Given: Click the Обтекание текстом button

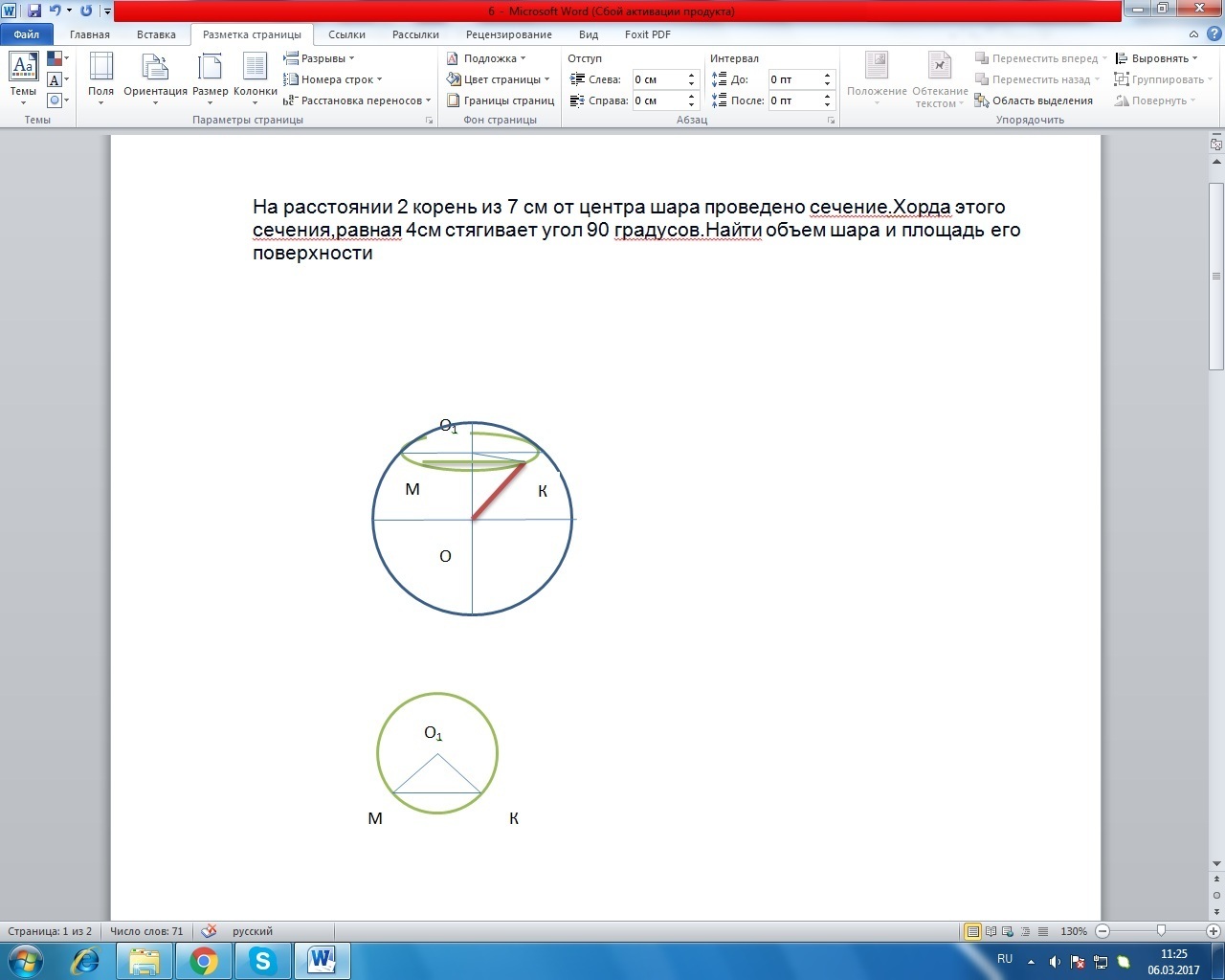Looking at the screenshot, I should pos(940,79).
